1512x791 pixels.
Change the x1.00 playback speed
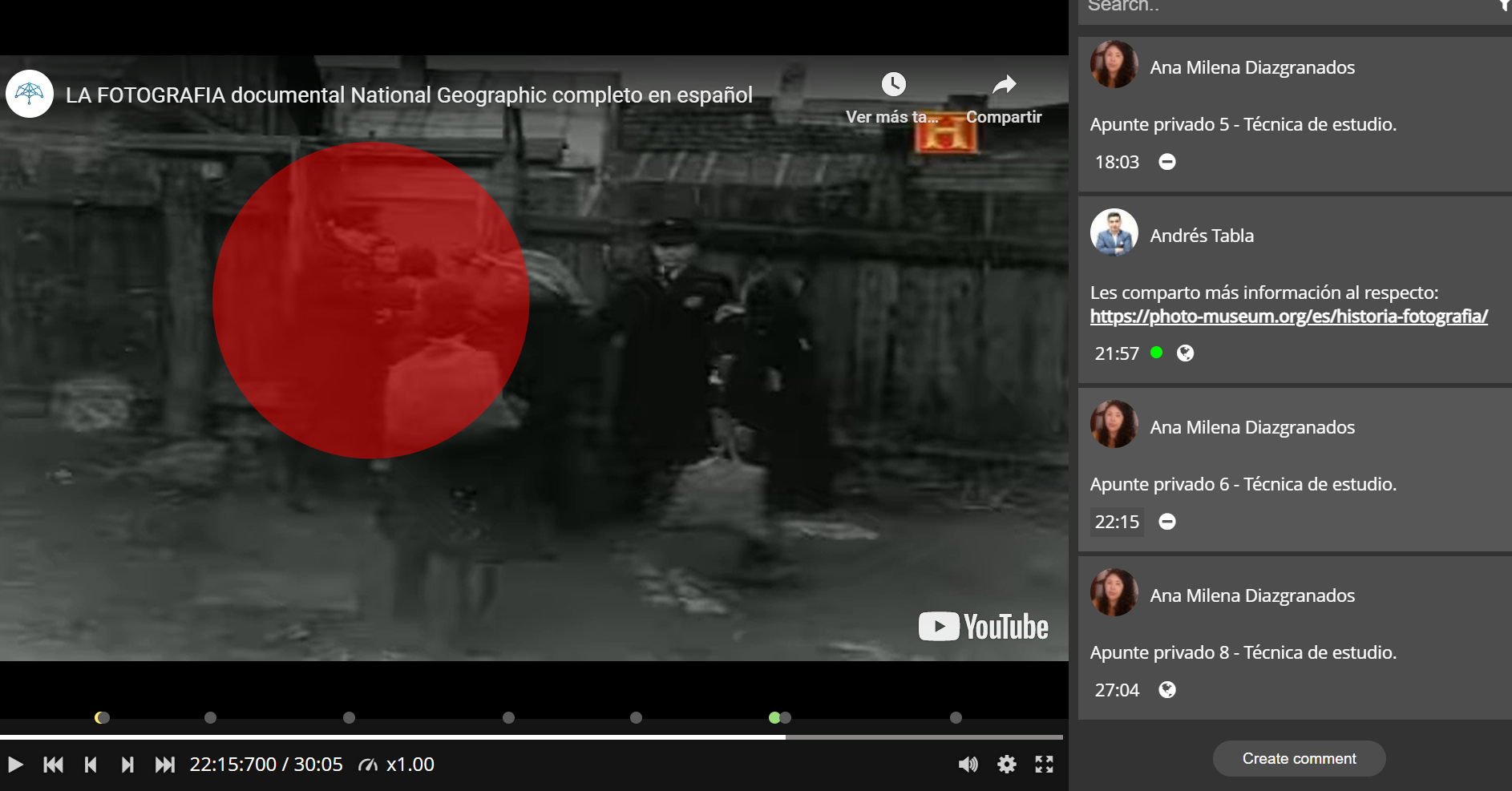[396, 765]
